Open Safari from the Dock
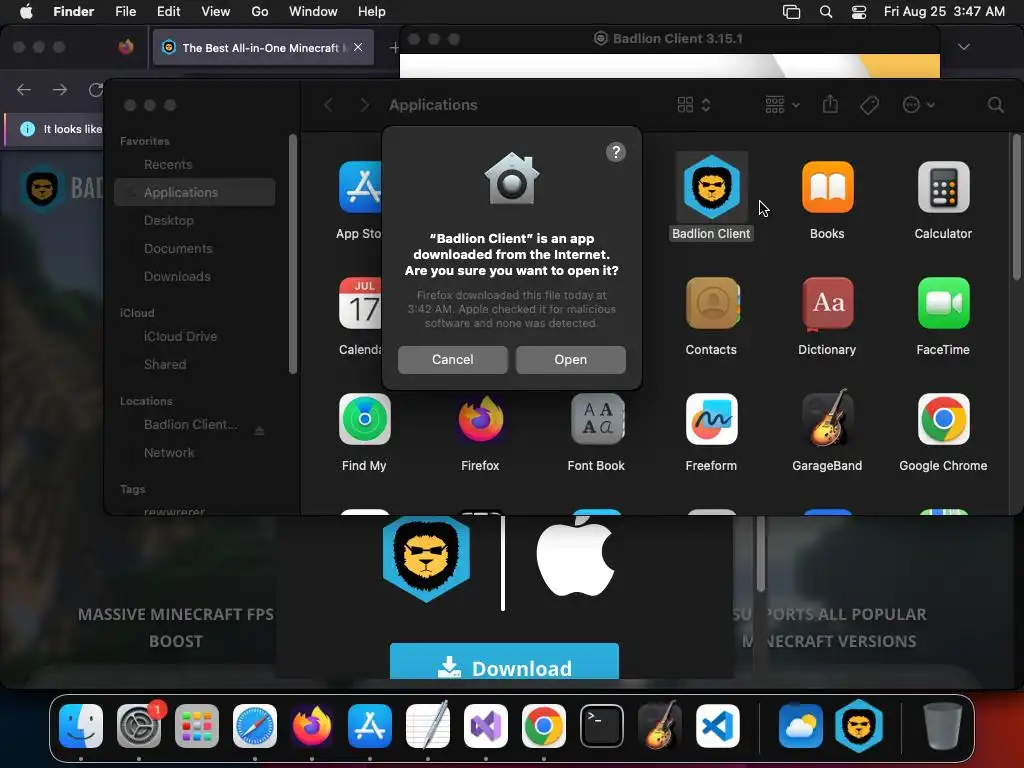This screenshot has height=768, width=1024. tap(255, 726)
